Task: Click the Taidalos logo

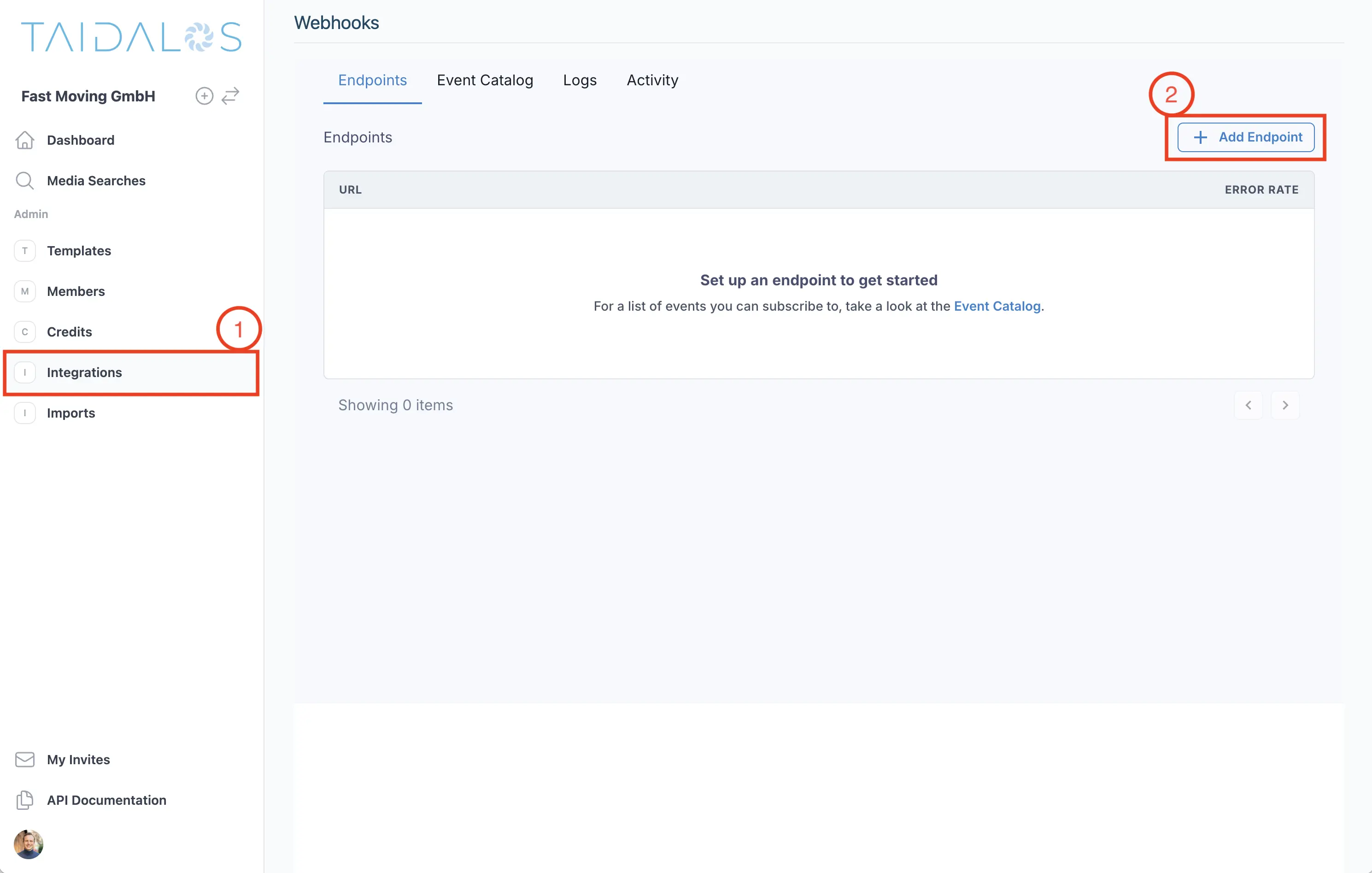Action: tap(130, 36)
